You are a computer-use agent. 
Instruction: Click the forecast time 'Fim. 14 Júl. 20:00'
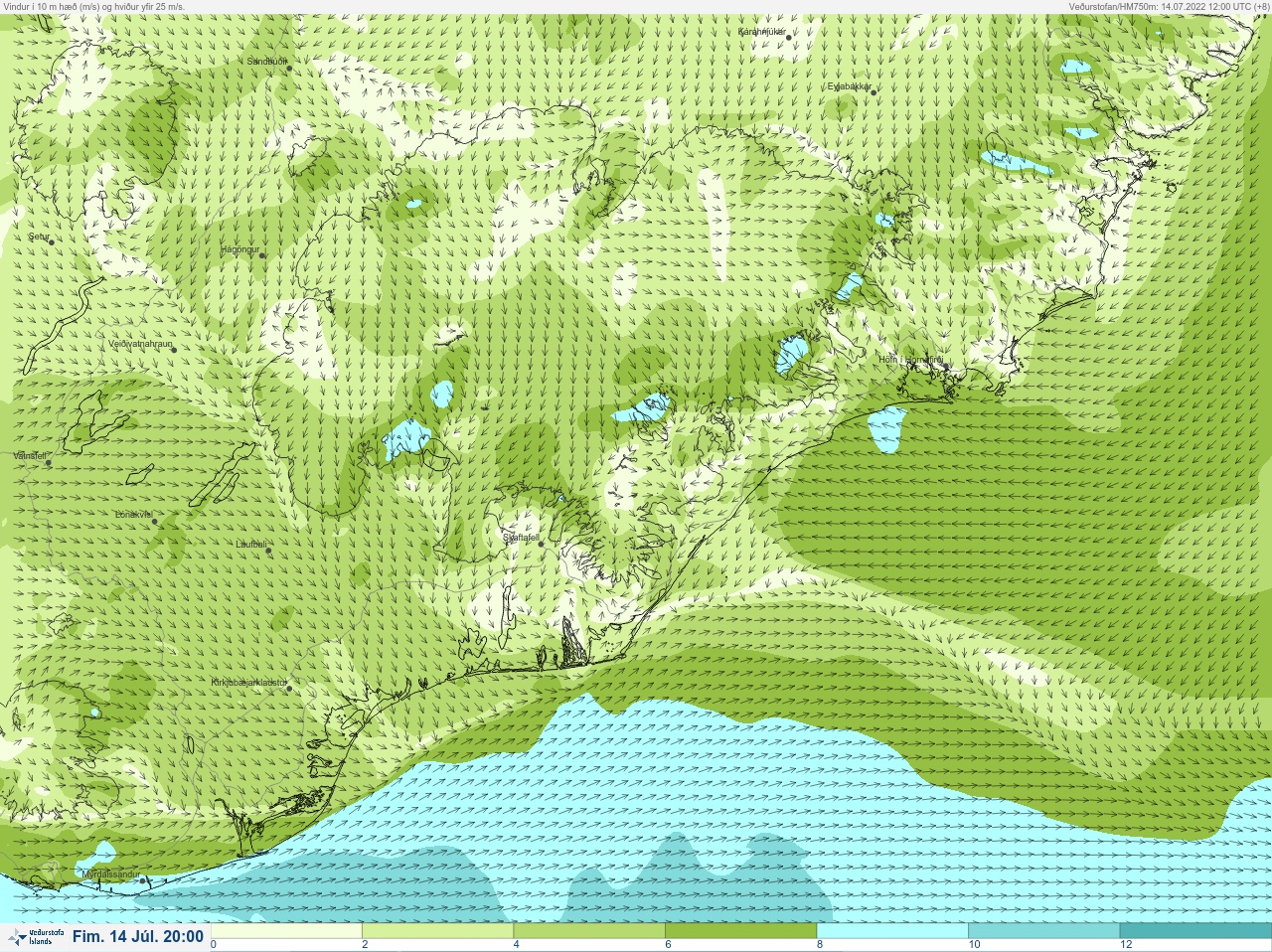(138, 936)
